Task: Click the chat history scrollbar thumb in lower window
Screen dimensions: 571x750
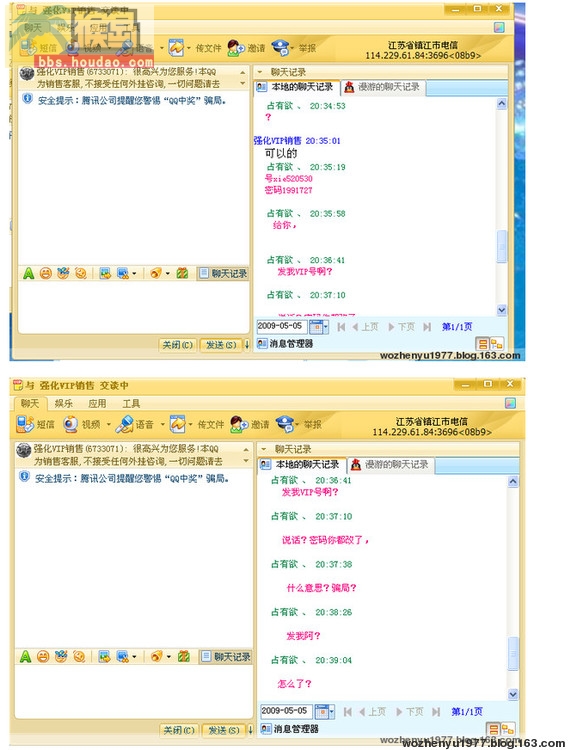Action: pos(513,653)
